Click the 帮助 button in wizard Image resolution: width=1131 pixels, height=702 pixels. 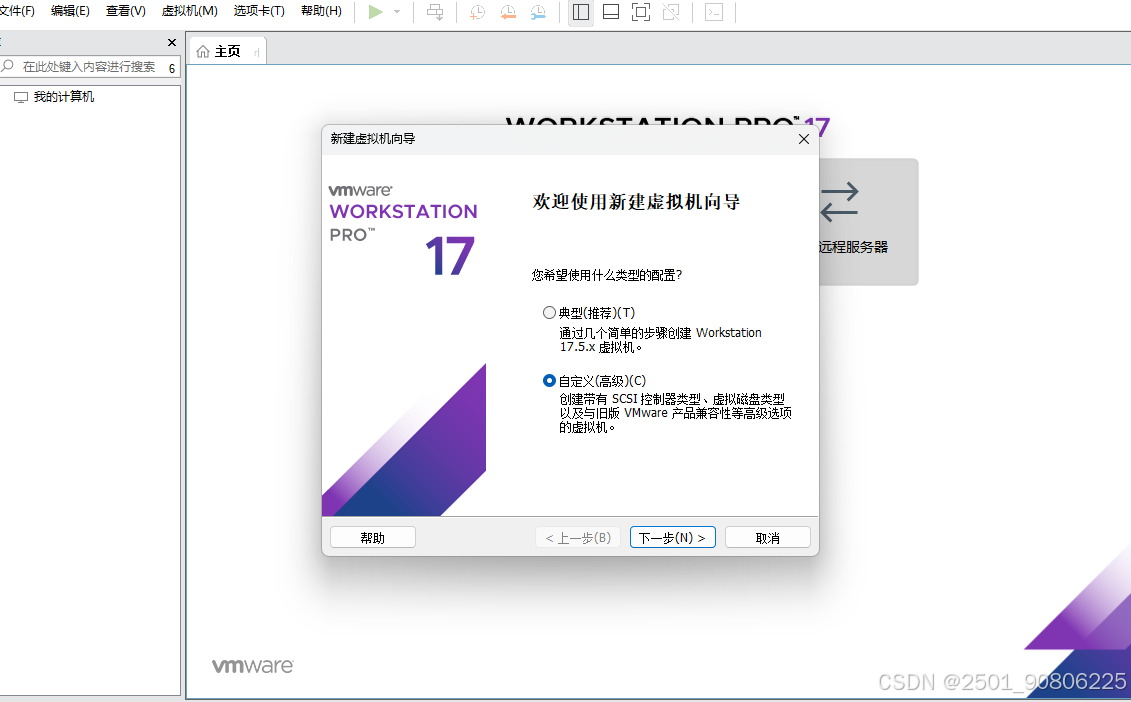tap(372, 538)
